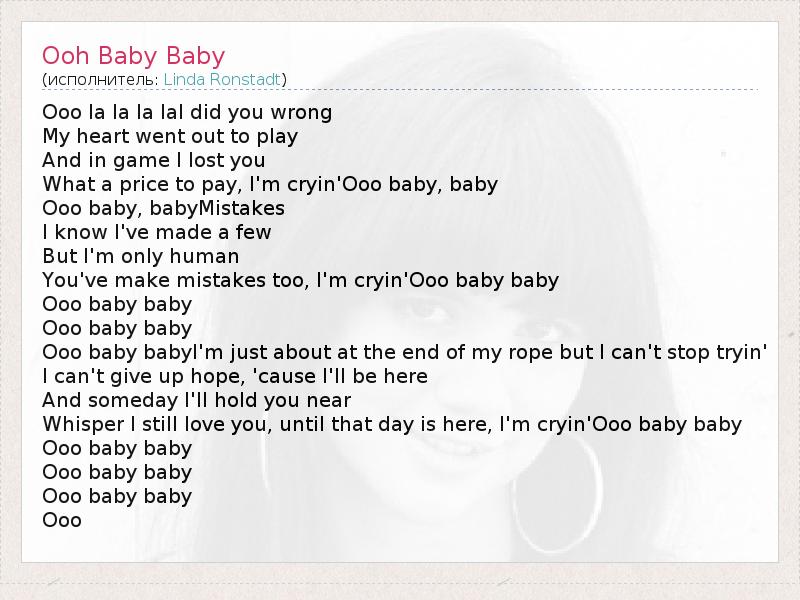Screen dimensions: 800x600
Task: Click the line 'Ooo baby, babyMistakes'
Action: (x=163, y=208)
